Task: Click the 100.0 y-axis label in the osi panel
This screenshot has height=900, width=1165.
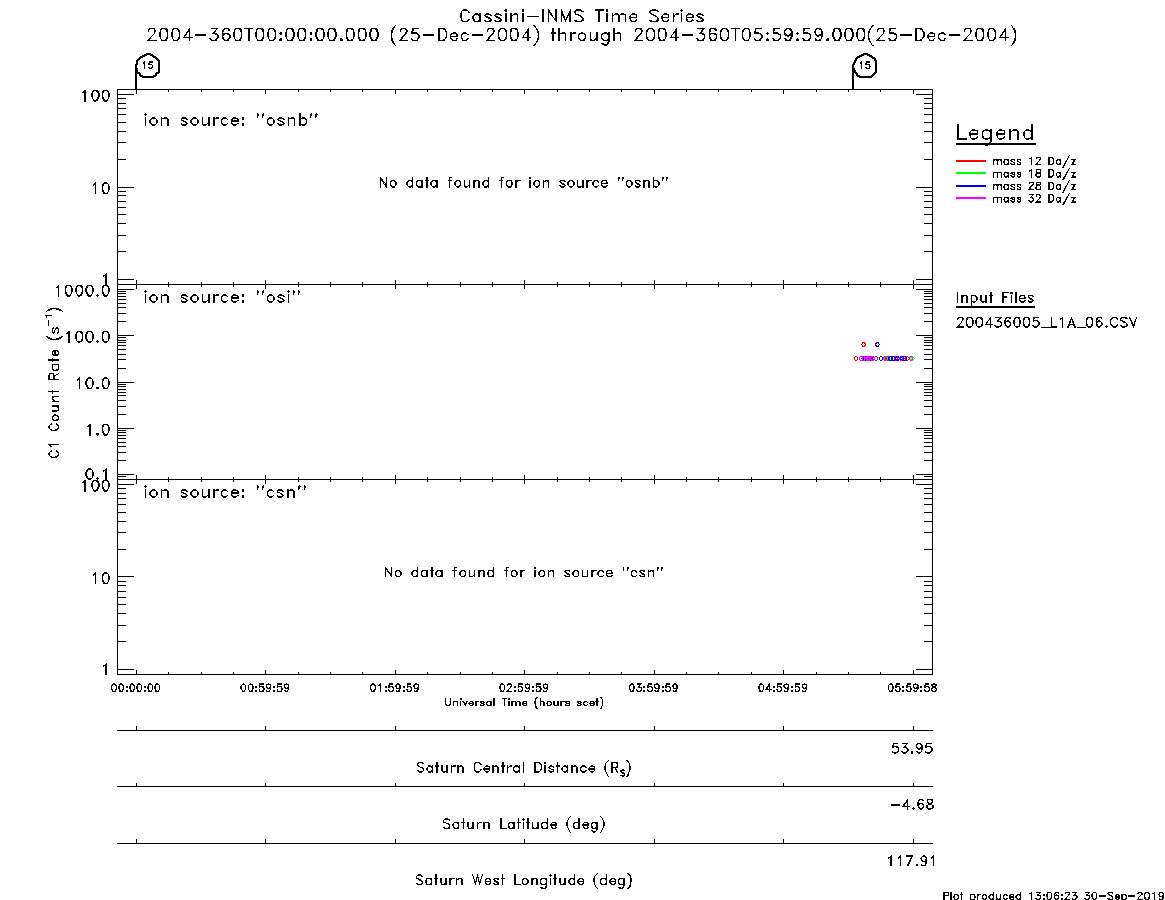Action: point(87,337)
